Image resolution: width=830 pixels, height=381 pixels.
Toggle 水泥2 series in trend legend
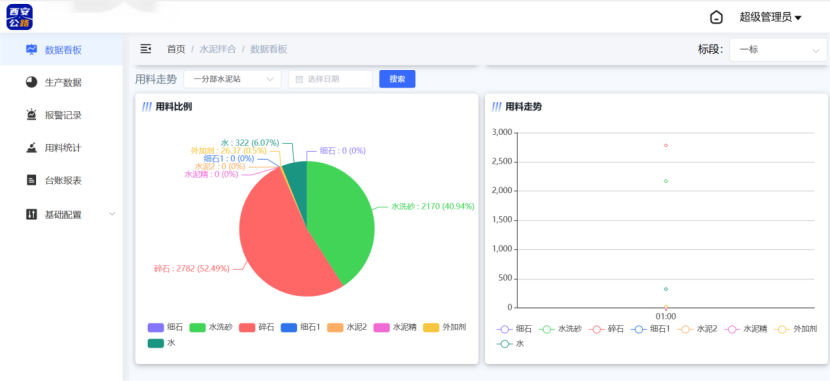pyautogui.click(x=698, y=329)
